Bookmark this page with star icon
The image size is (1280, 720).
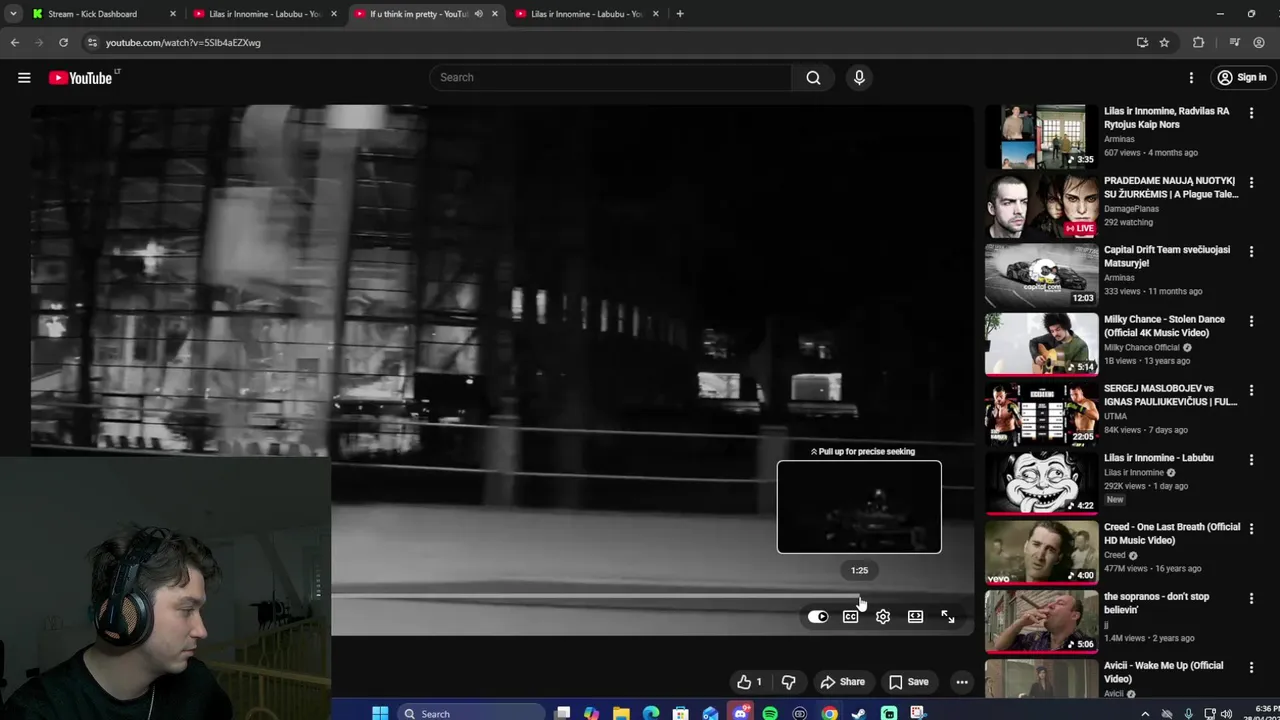coord(1164,42)
